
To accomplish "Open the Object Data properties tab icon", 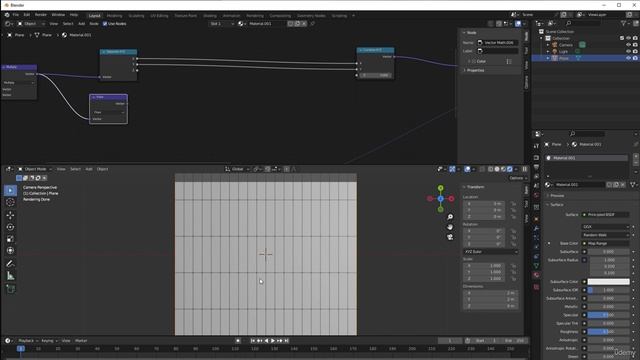I will pyautogui.click(x=536, y=266).
